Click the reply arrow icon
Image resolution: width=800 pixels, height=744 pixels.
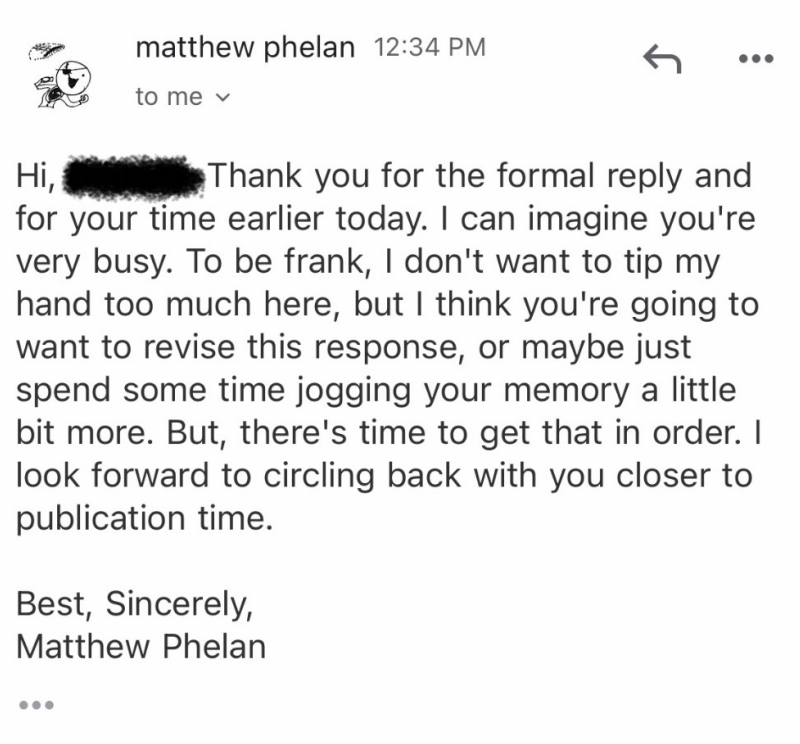(x=661, y=60)
